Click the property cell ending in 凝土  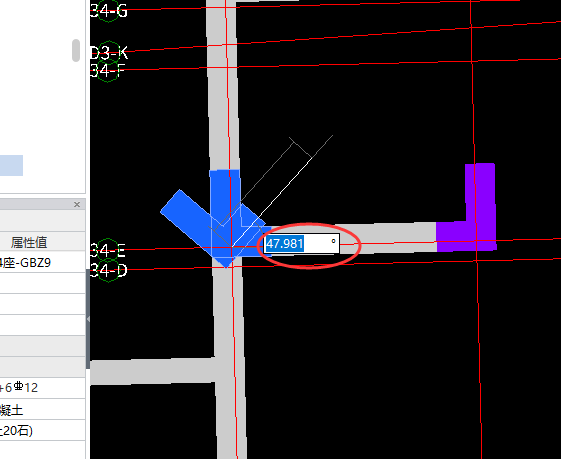pyautogui.click(x=43, y=410)
